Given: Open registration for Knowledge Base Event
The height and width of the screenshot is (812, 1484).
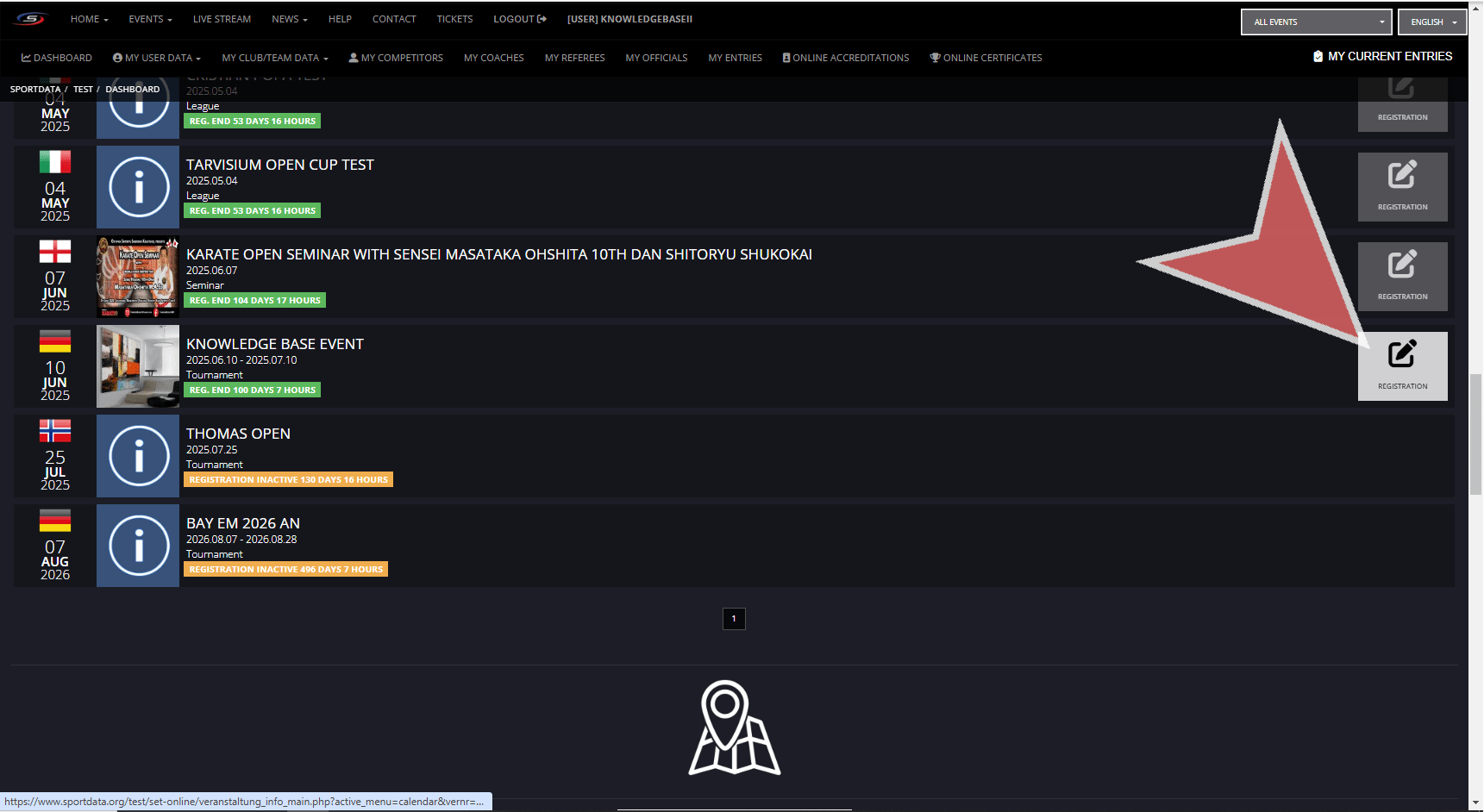Looking at the screenshot, I should (1402, 365).
